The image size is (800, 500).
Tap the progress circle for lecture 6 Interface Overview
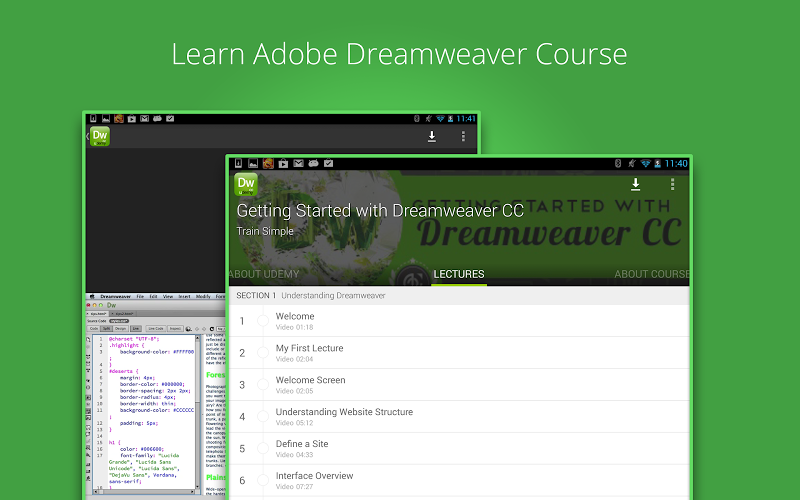coord(263,480)
